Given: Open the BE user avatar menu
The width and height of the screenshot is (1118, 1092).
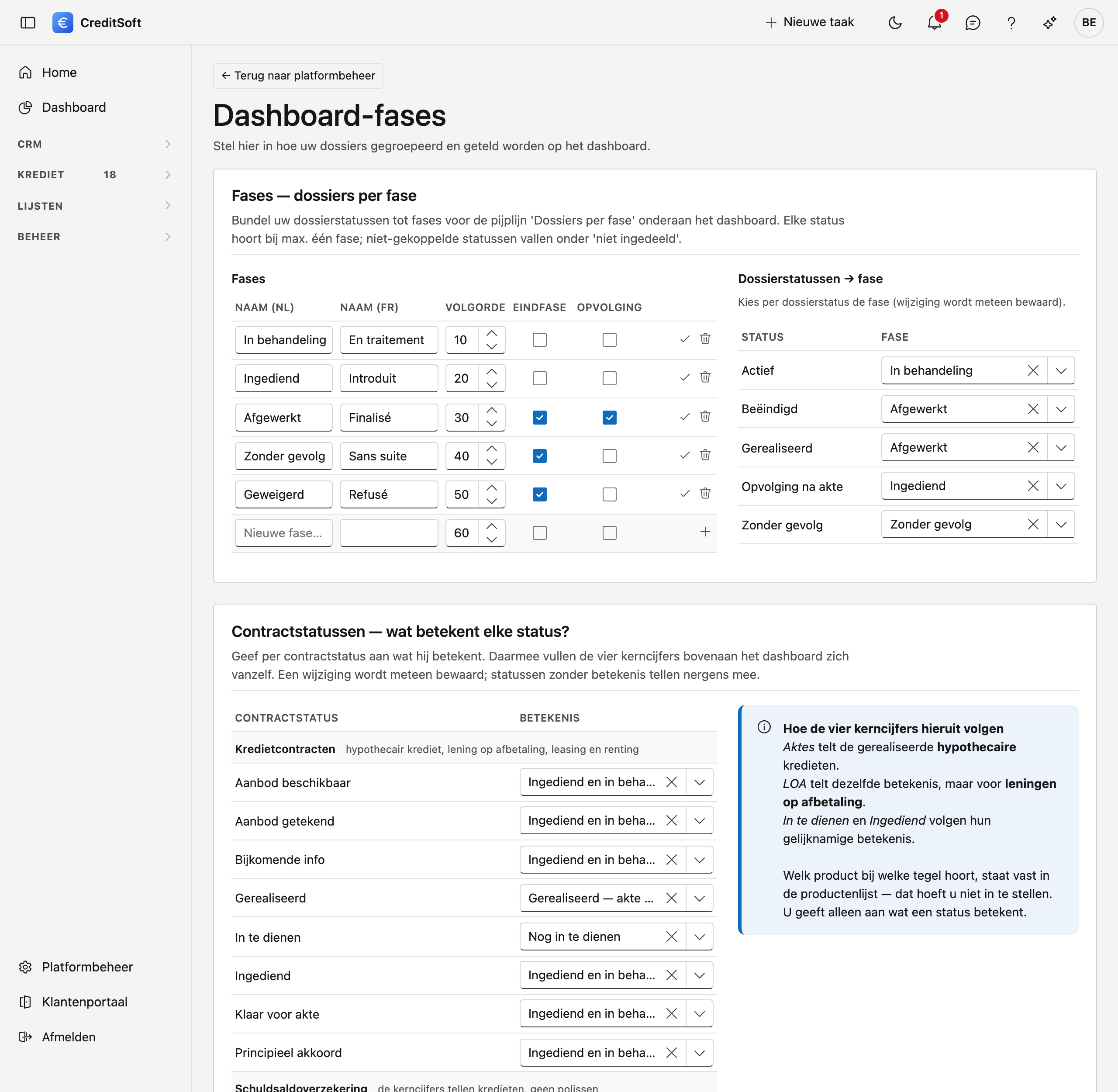Looking at the screenshot, I should click(x=1089, y=22).
